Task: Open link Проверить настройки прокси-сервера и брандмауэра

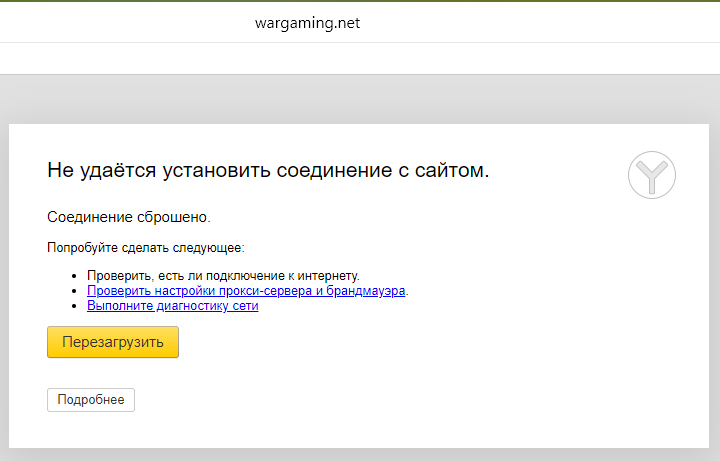Action: [x=246, y=291]
